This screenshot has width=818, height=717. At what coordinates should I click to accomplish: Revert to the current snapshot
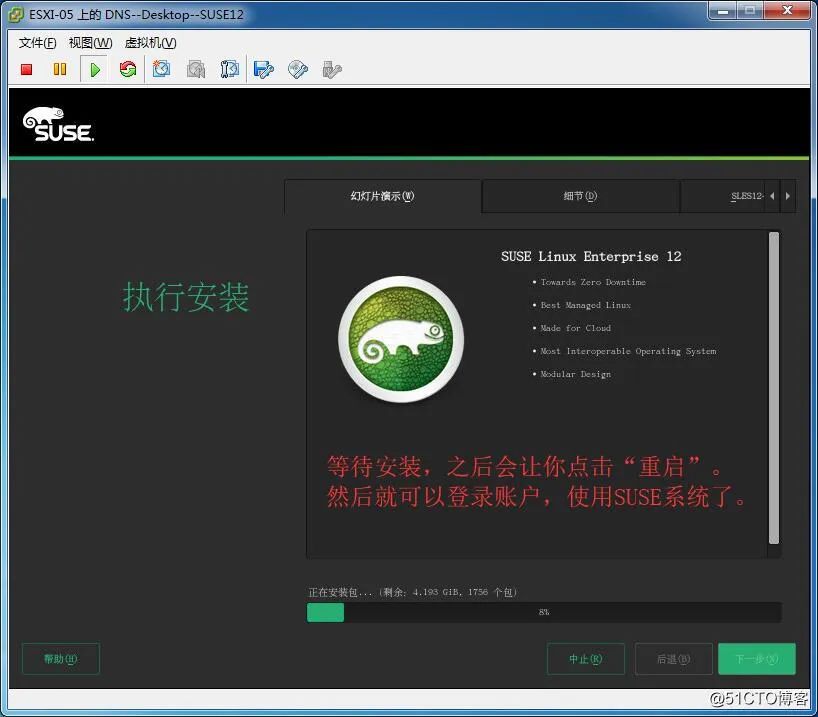pyautogui.click(x=196, y=69)
